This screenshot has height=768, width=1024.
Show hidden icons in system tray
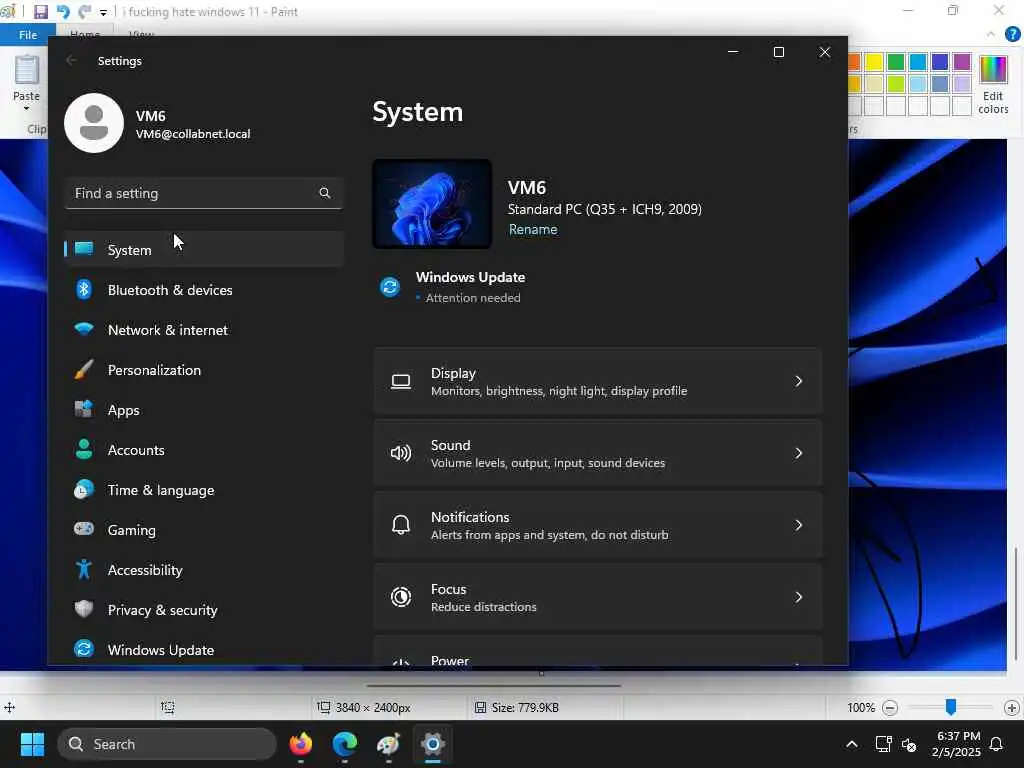pos(852,744)
